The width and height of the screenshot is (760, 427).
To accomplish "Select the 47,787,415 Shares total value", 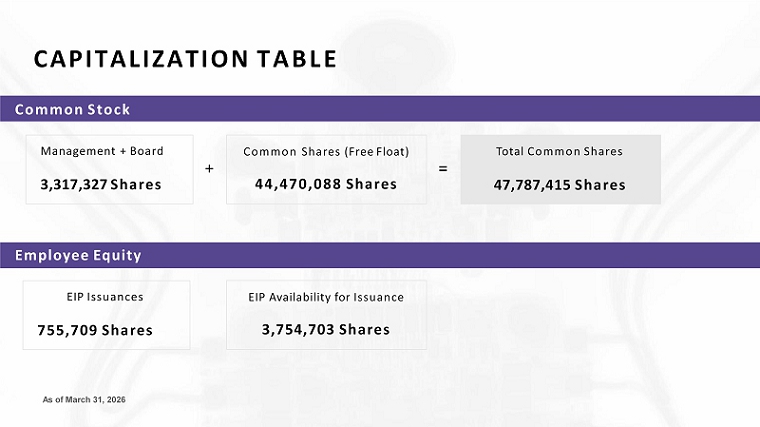I will (x=559, y=185).
